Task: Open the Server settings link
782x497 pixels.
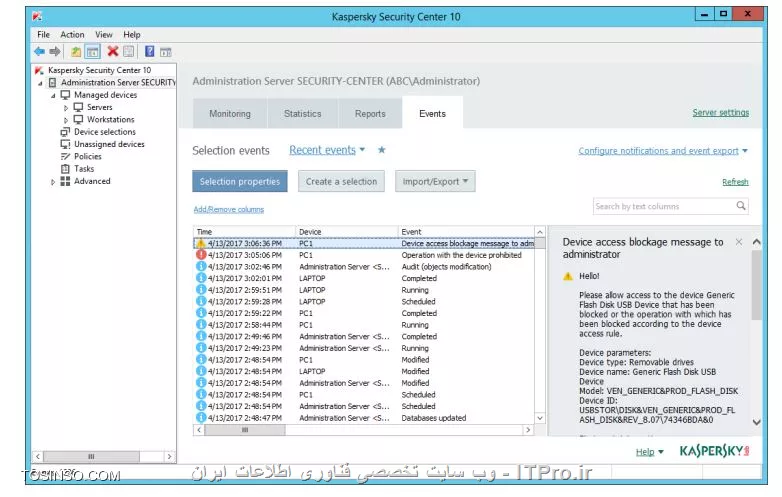Action: [721, 113]
